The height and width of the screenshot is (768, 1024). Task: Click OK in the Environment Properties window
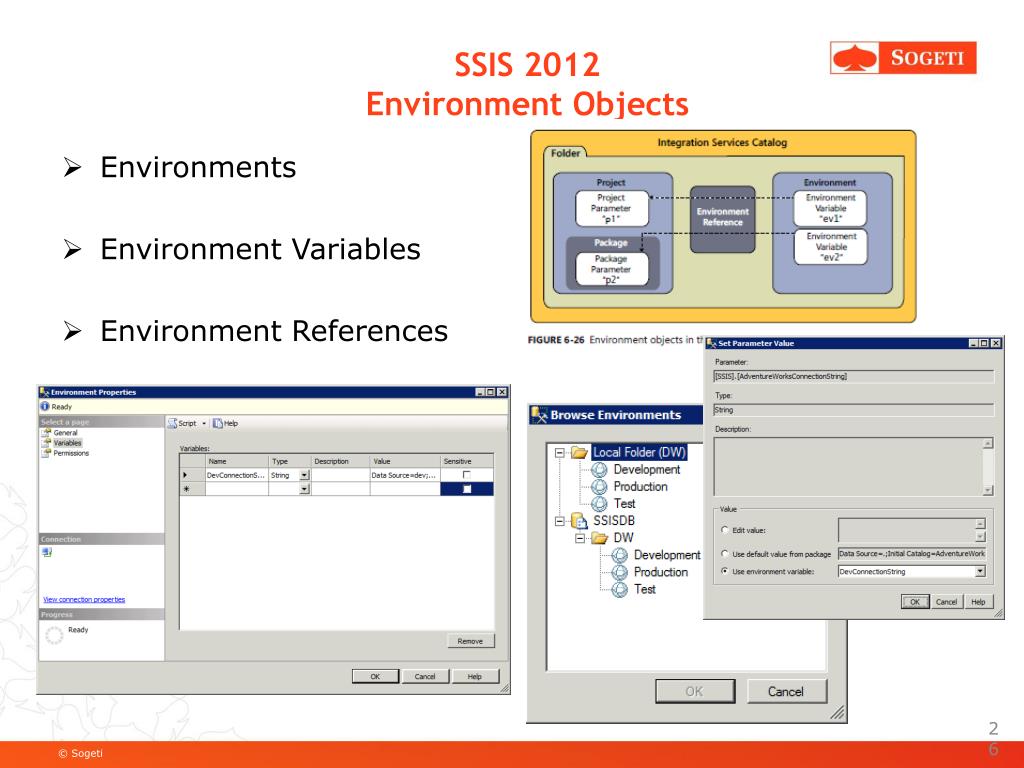tap(376, 676)
